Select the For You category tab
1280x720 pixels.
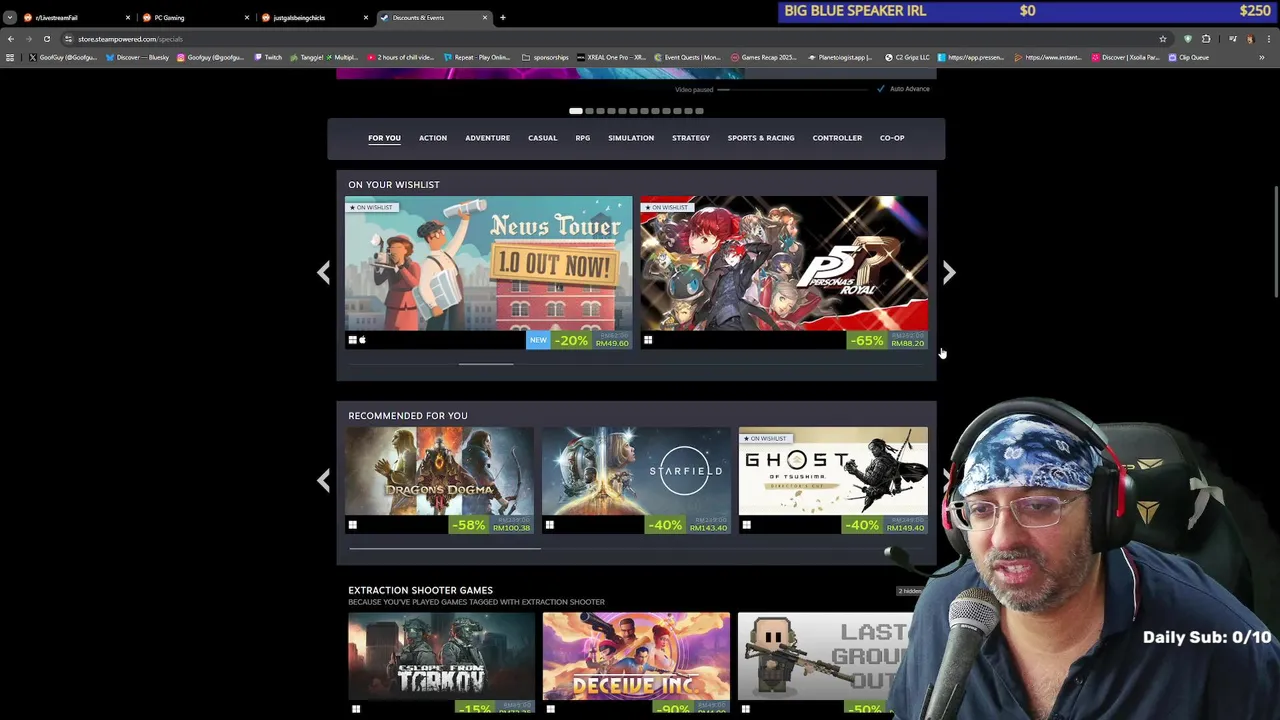(x=384, y=138)
